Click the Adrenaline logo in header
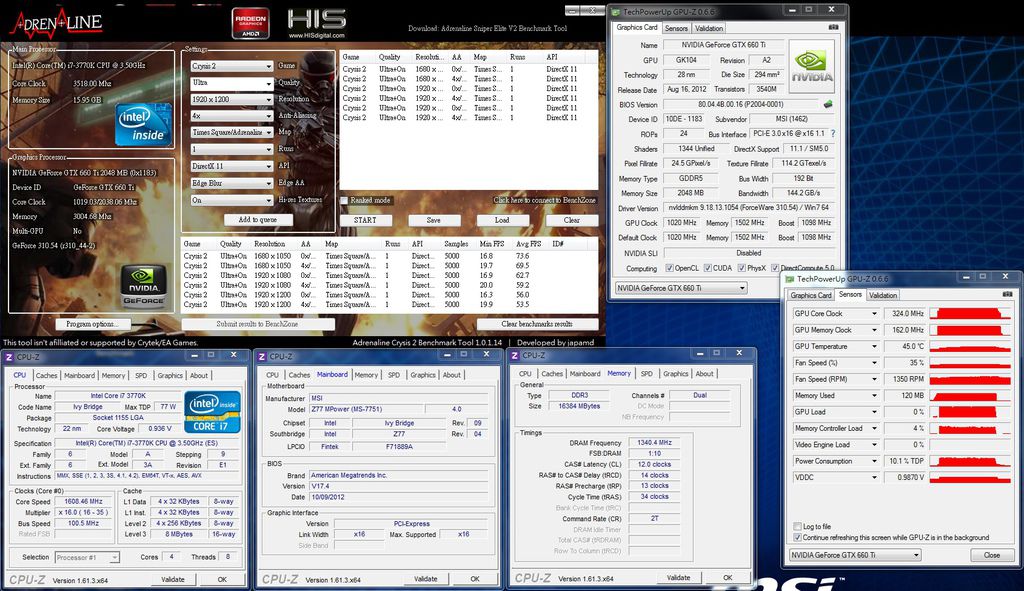 point(56,23)
